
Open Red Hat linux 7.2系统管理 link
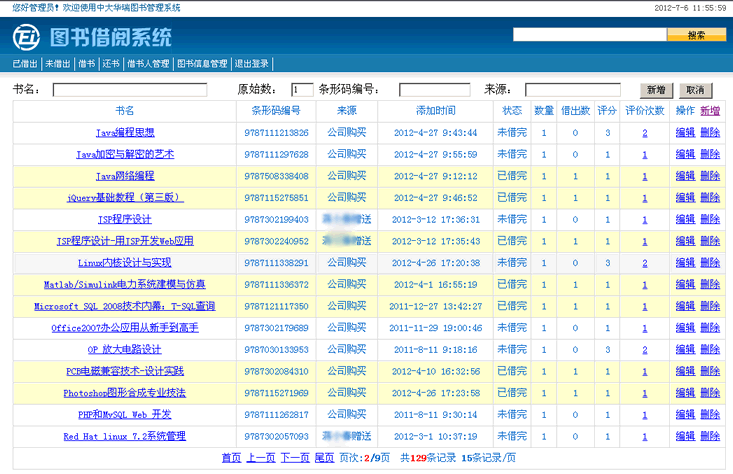(x=125, y=436)
